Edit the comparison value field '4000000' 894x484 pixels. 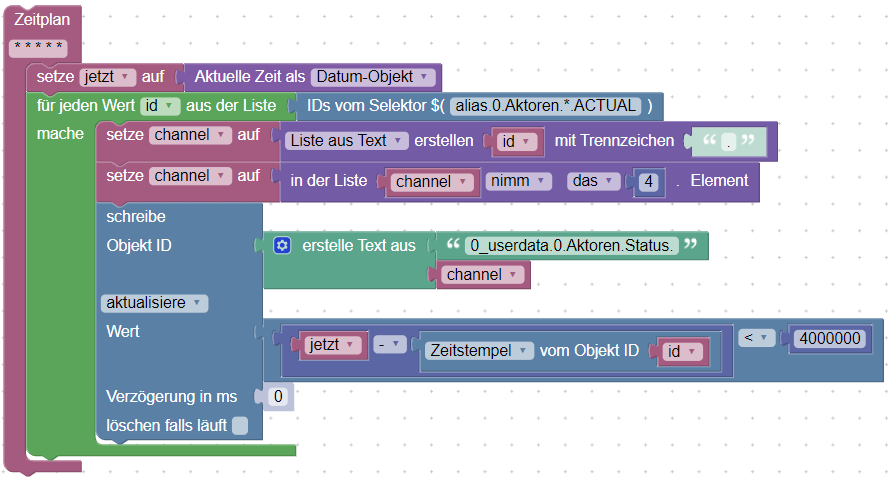pyautogui.click(x=830, y=339)
